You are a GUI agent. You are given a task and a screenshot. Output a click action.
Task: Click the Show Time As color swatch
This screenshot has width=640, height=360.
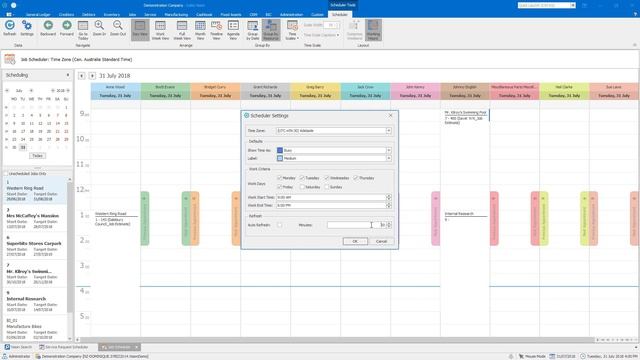tap(280, 150)
